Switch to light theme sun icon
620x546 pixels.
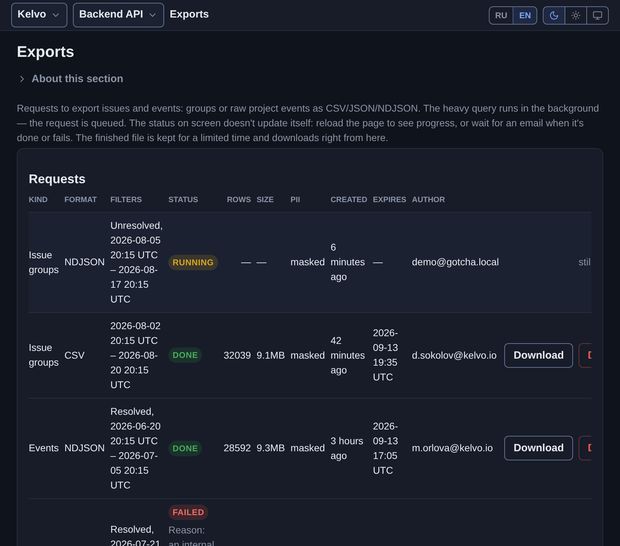coord(575,15)
